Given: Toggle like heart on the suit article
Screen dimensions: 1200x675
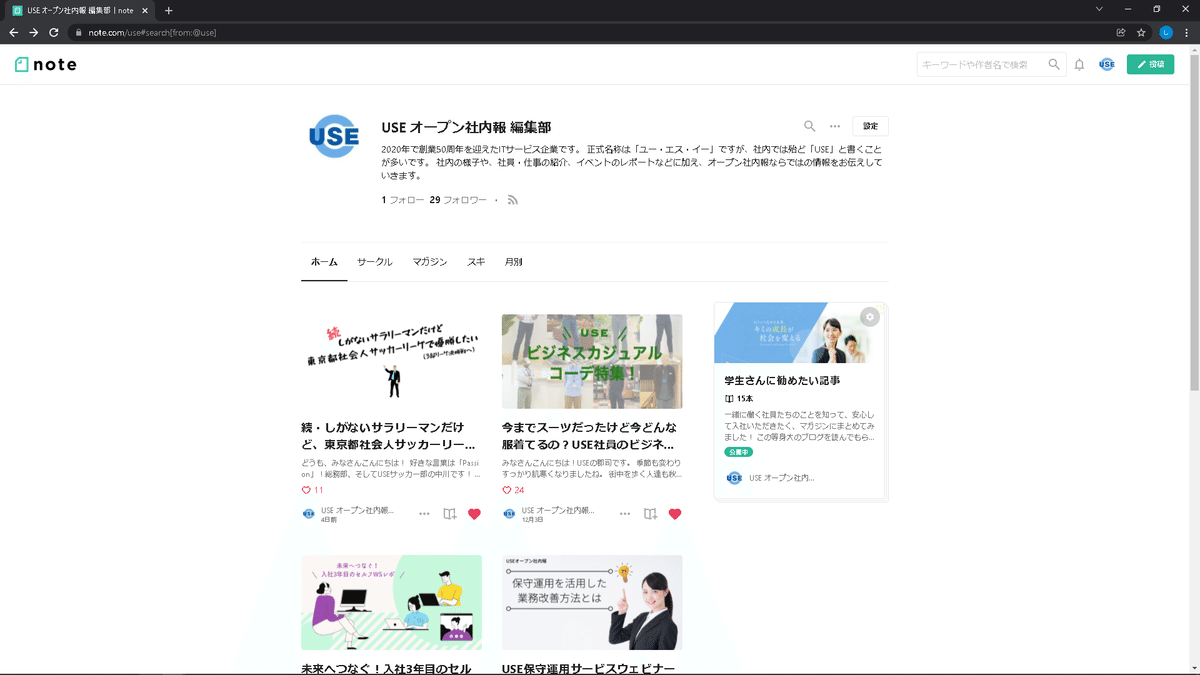Looking at the screenshot, I should click(675, 514).
